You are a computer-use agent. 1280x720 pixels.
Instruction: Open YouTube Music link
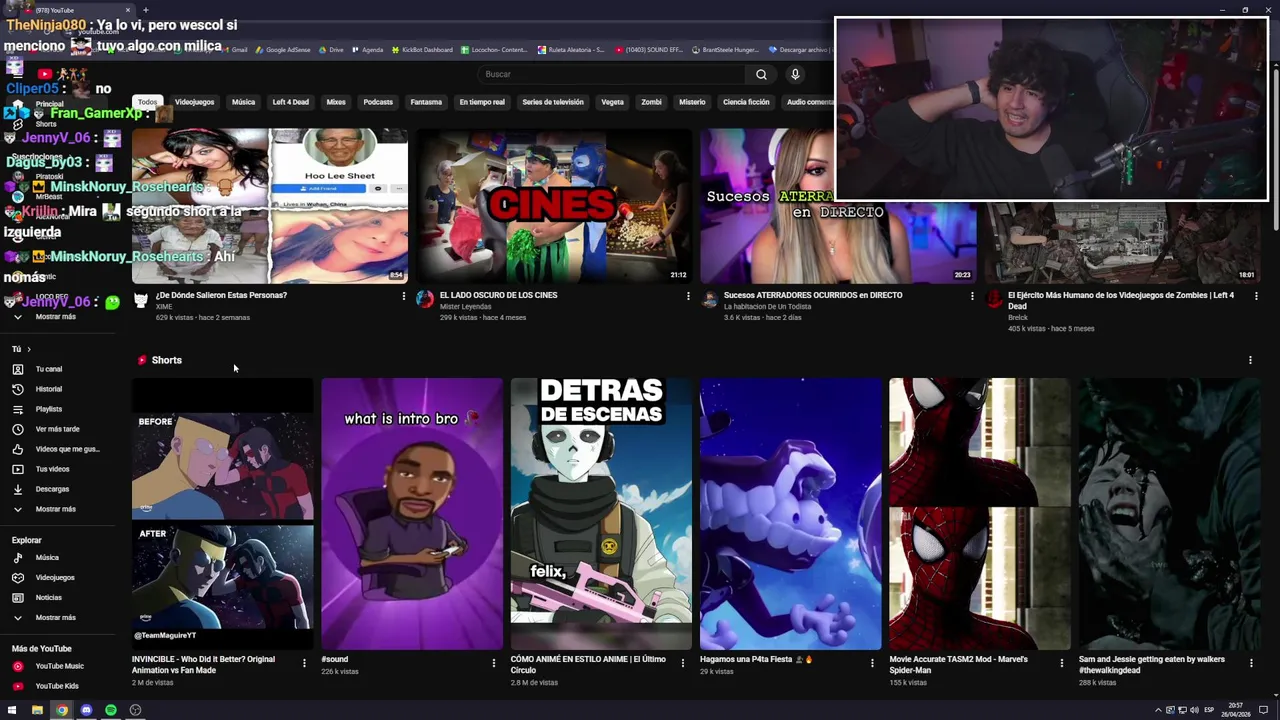tap(59, 666)
